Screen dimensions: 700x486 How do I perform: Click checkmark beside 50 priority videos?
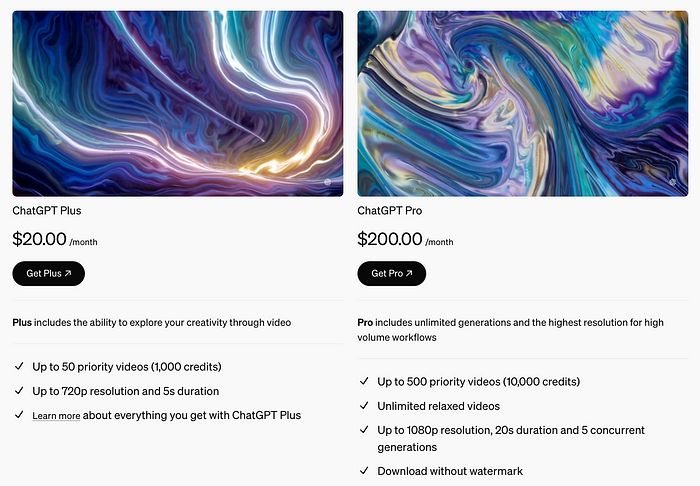(x=19, y=366)
